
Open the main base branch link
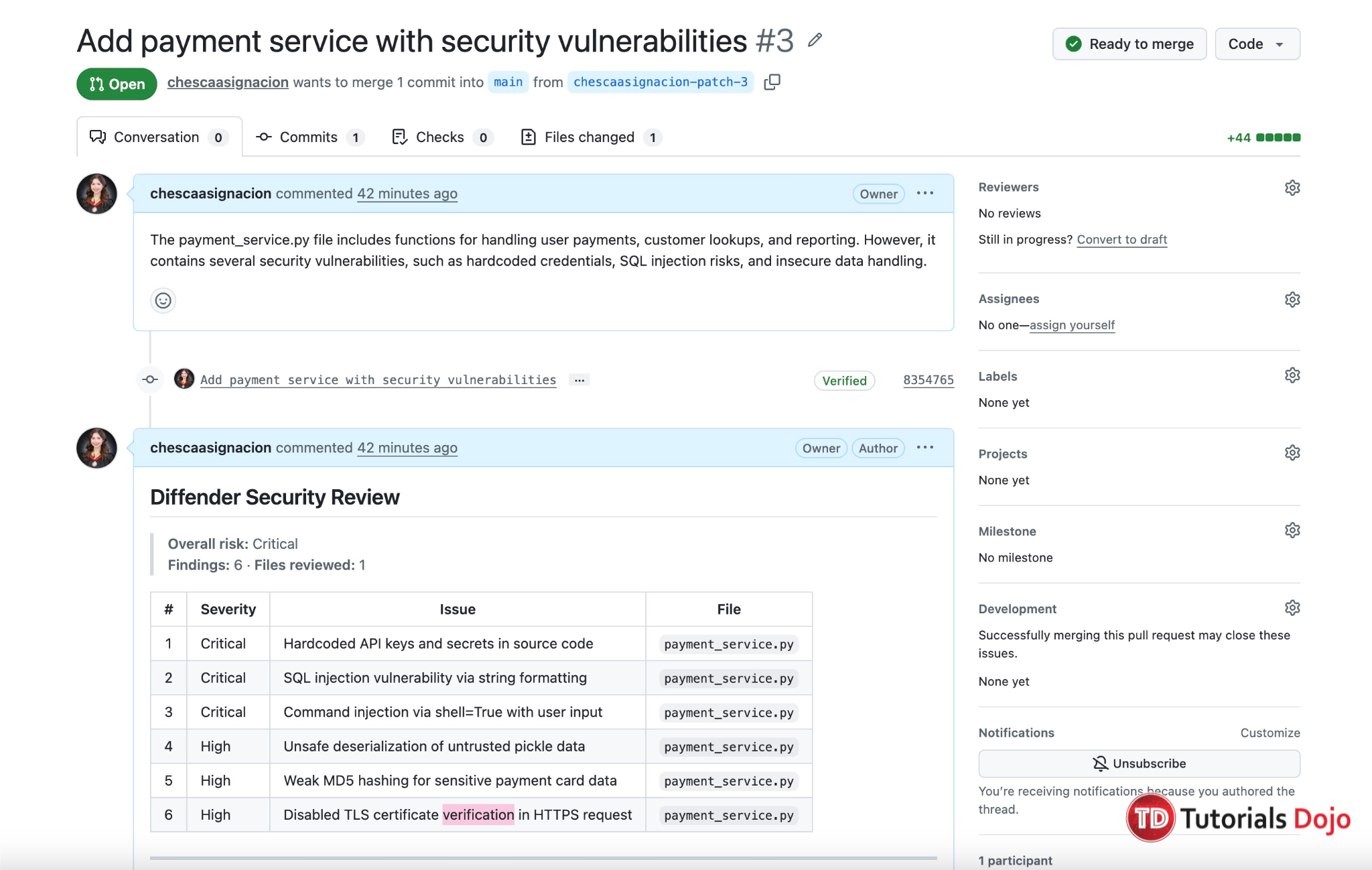click(x=508, y=82)
